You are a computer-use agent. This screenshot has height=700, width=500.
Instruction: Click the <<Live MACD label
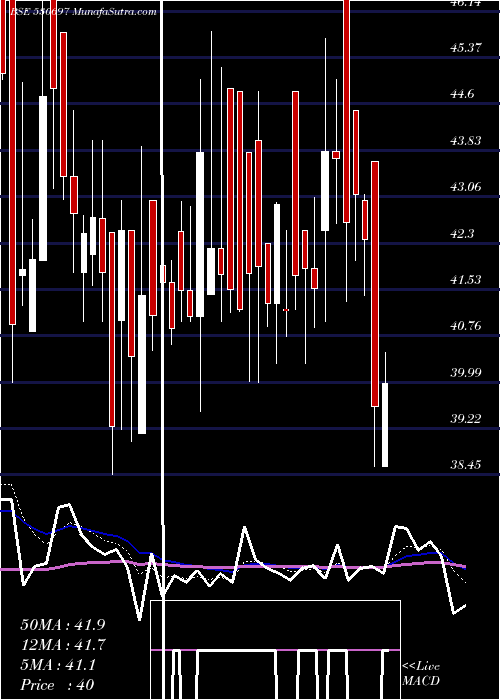[x=421, y=674]
